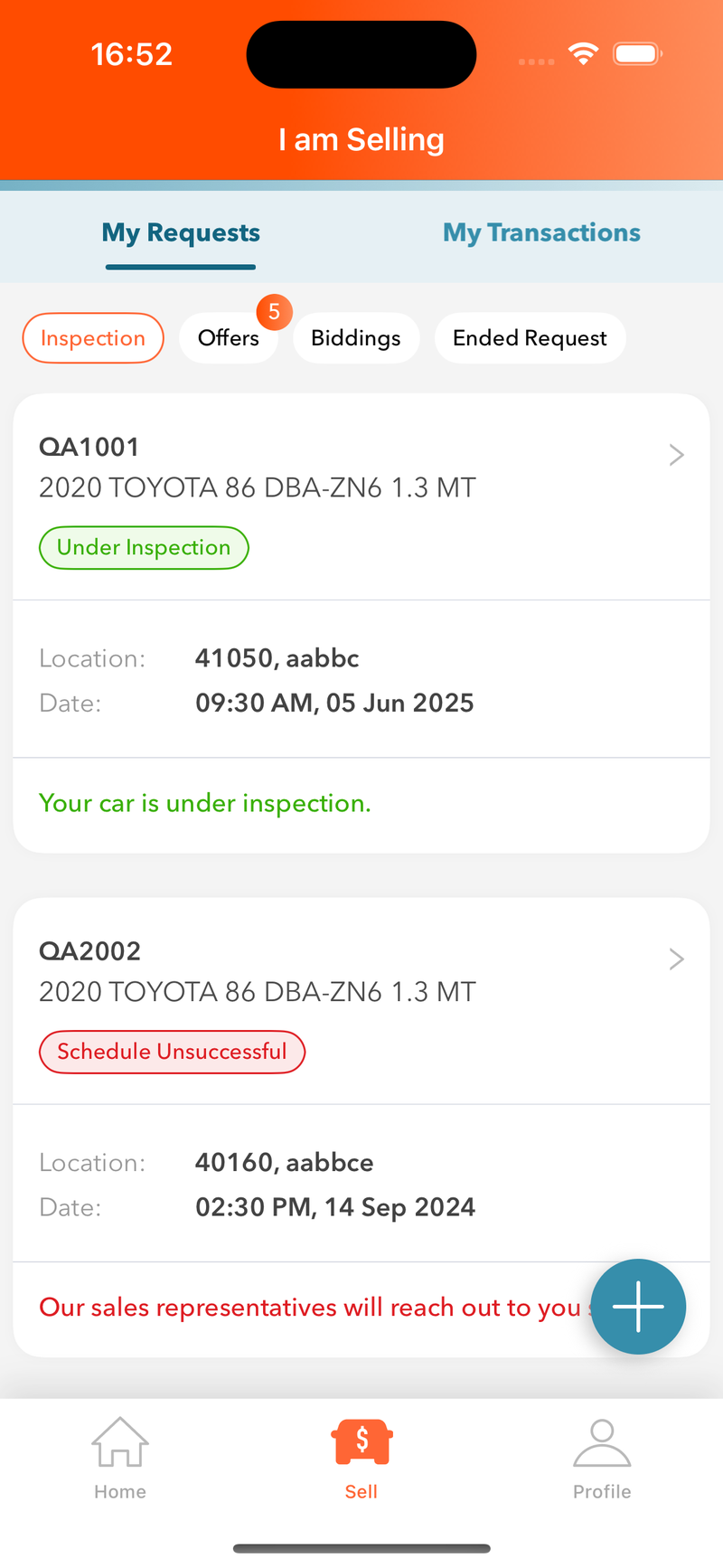Viewport: 723px width, 1568px height.
Task: Tap the battery status icon
Action: 637,54
